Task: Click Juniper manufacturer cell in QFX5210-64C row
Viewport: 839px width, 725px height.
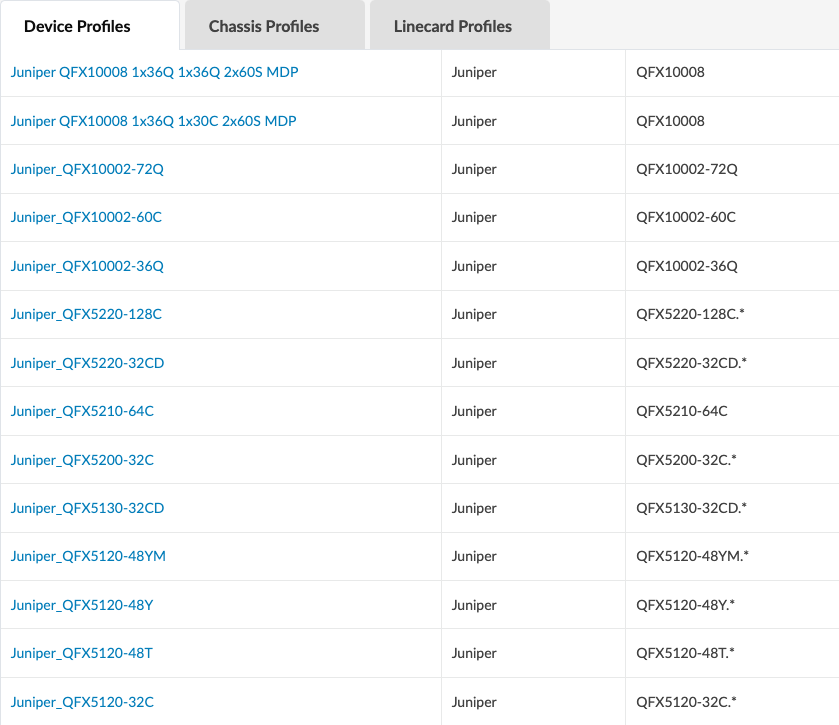Action: [474, 411]
